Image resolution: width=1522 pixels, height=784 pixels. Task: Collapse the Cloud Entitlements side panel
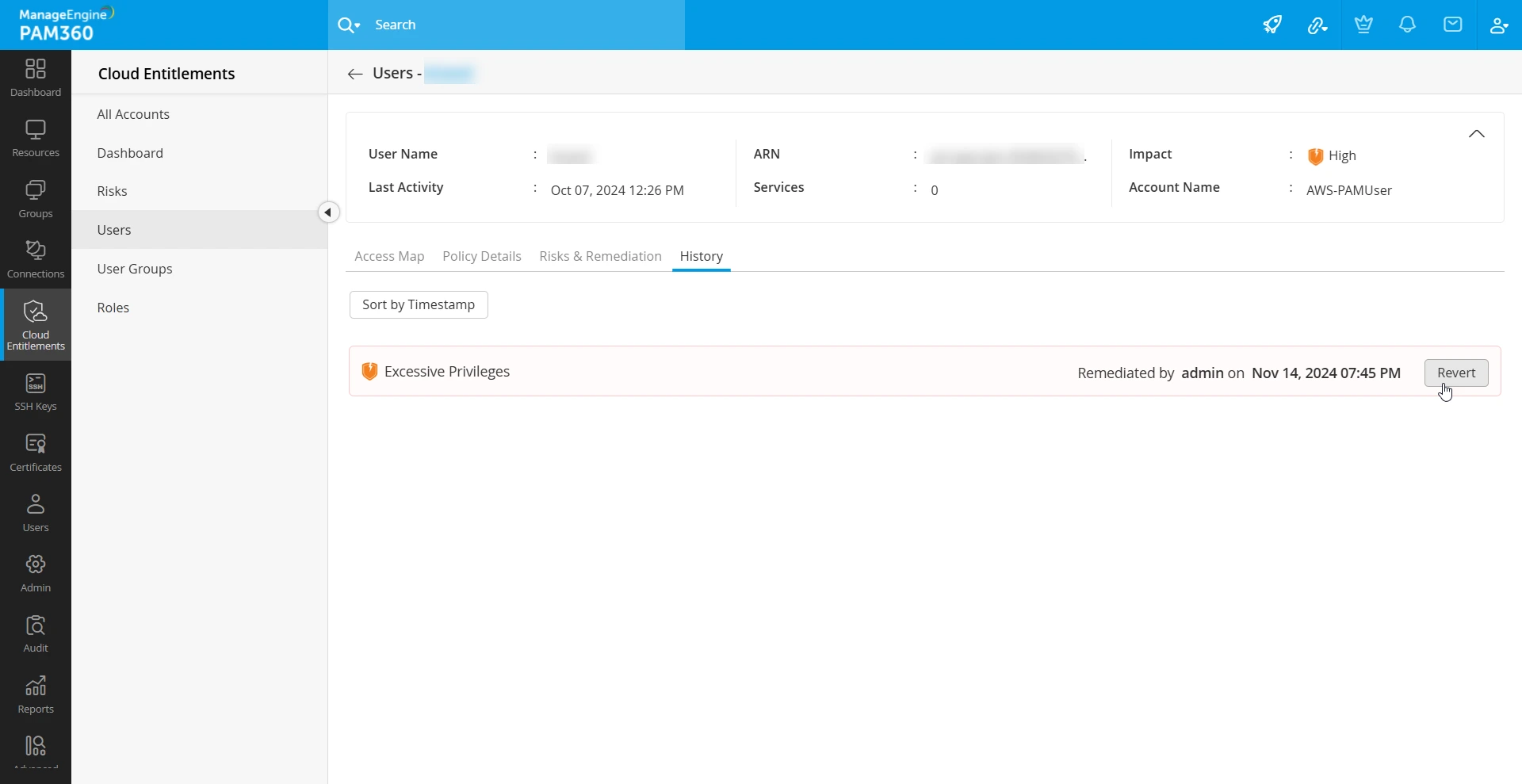[x=328, y=212]
